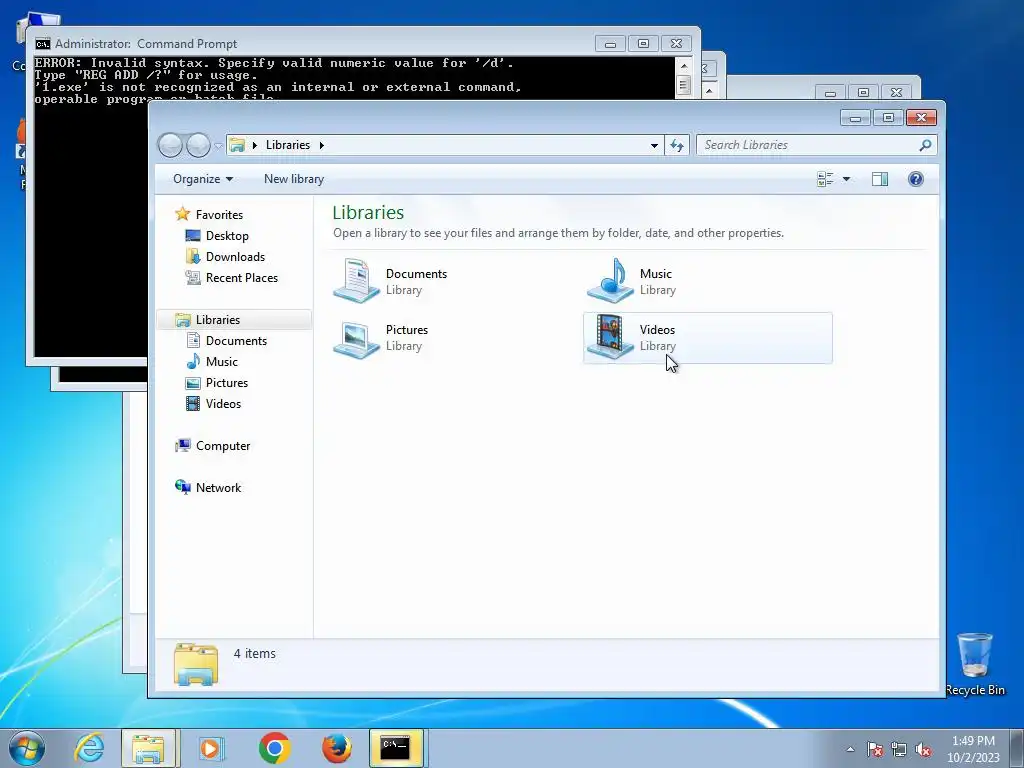Select the Recycle Bin desktop icon
The width and height of the screenshot is (1024, 768).
click(x=974, y=664)
